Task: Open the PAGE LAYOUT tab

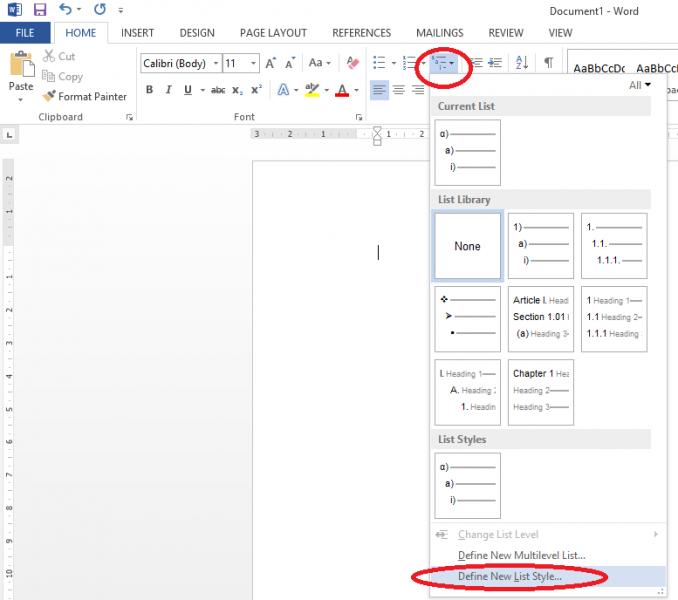Action: 273,33
